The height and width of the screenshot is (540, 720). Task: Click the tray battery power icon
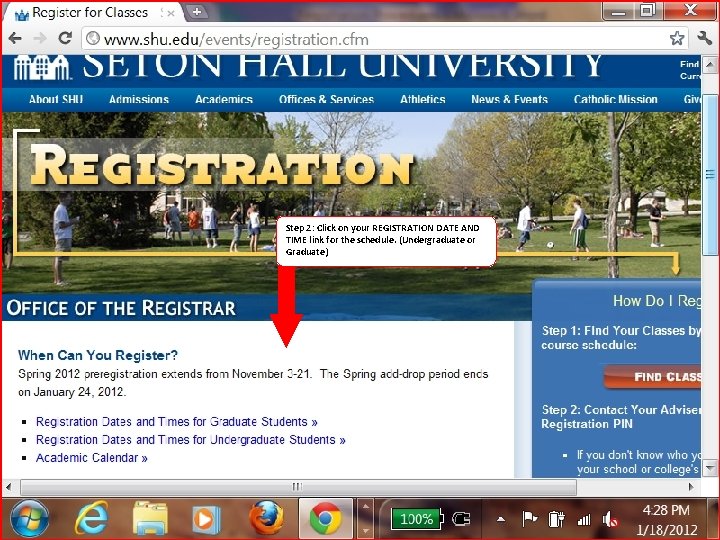pyautogui.click(x=556, y=519)
